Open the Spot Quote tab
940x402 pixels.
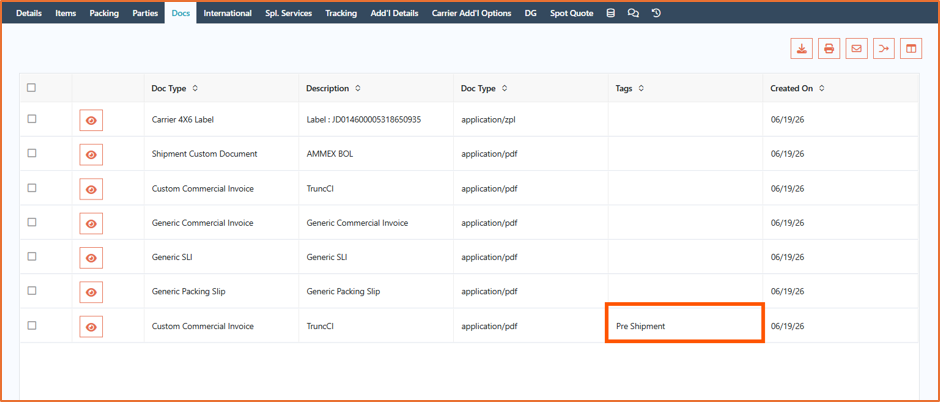[572, 13]
